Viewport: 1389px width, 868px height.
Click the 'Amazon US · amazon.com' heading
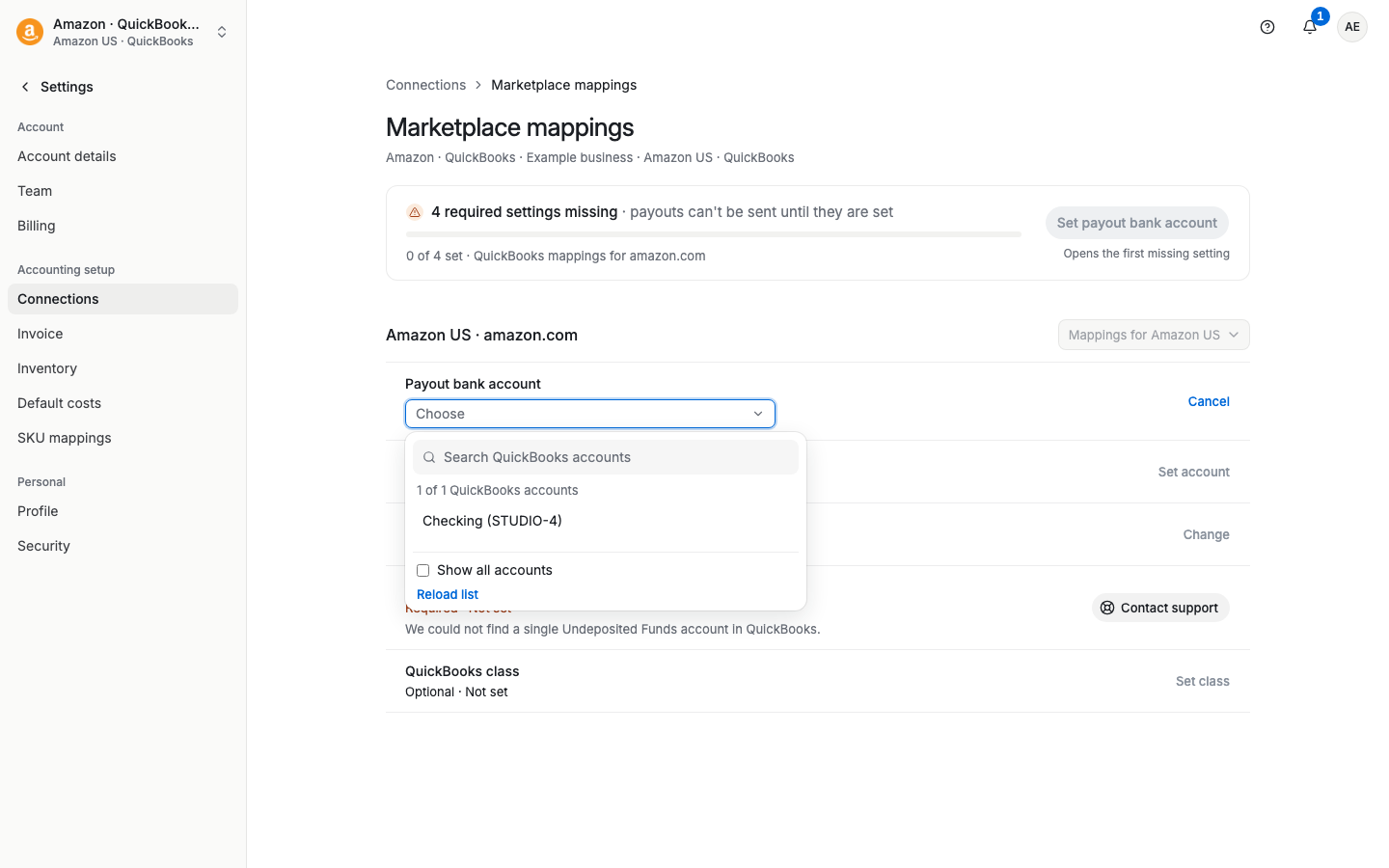pyautogui.click(x=482, y=335)
